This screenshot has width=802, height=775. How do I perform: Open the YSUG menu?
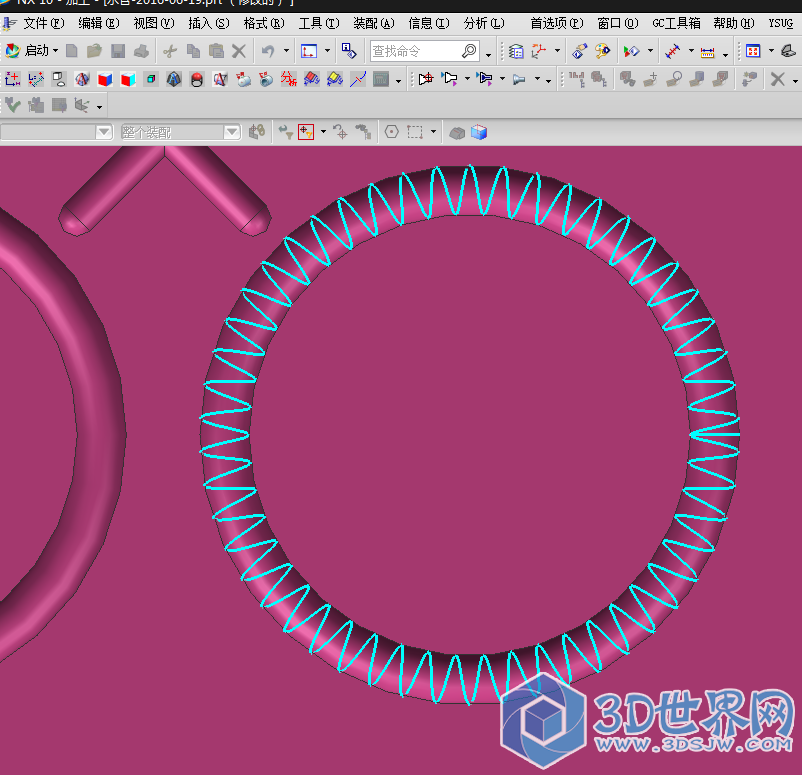coord(781,24)
